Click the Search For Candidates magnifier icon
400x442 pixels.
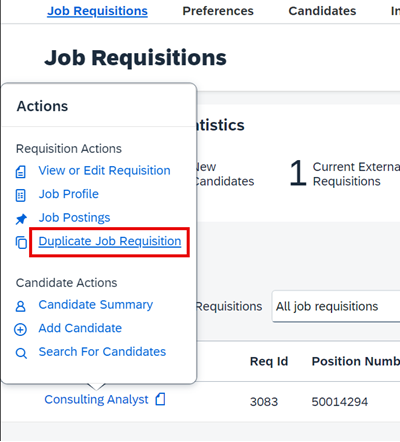[21, 353]
